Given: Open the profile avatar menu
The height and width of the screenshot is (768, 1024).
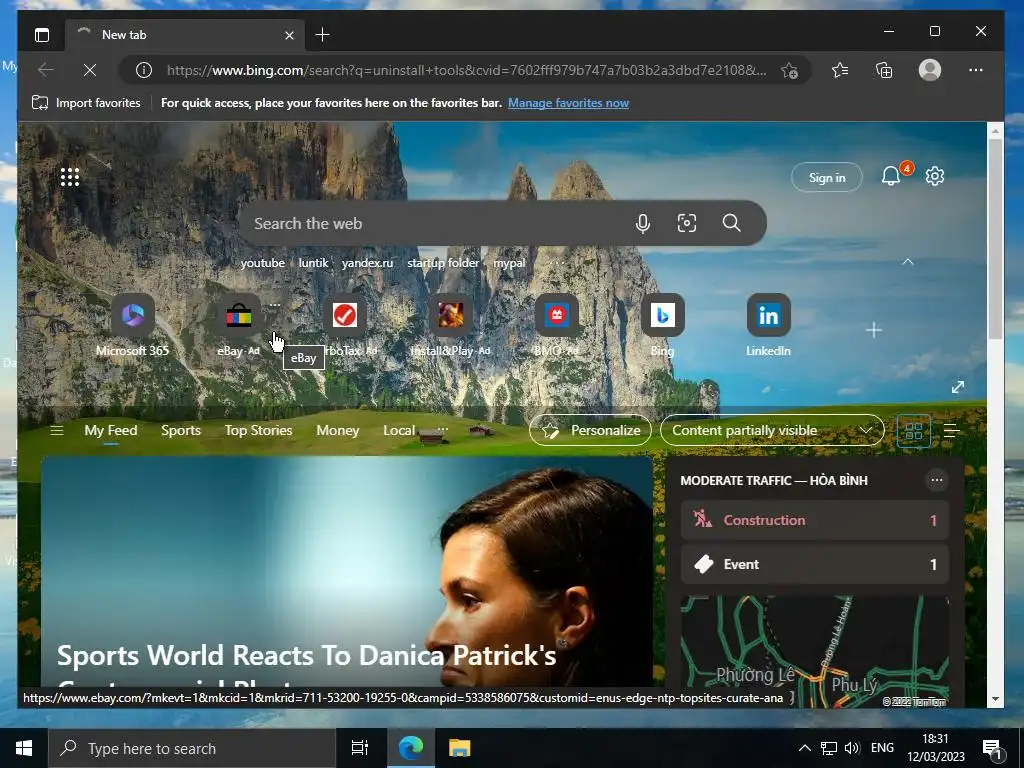Looking at the screenshot, I should coord(930,70).
